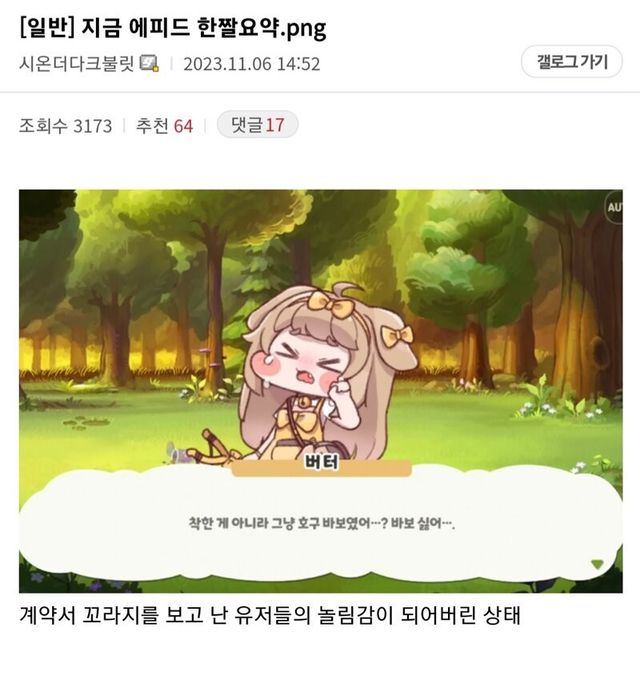Click the 버터 character name tag
This screenshot has height=691, width=640.
point(321,464)
